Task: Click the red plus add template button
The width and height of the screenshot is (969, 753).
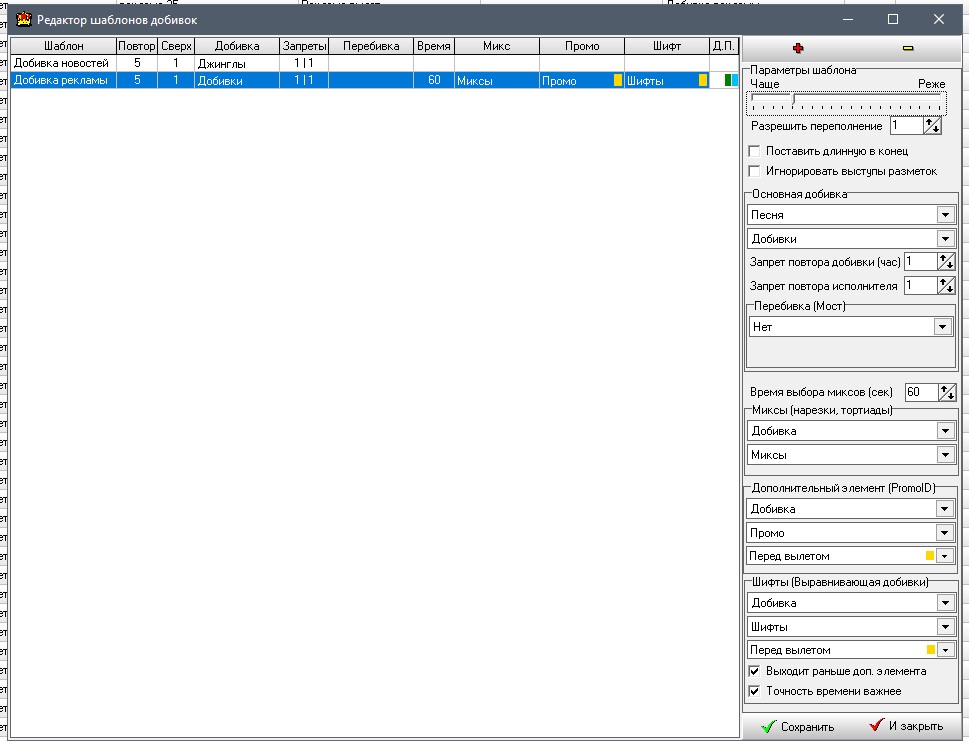Action: pos(797,47)
